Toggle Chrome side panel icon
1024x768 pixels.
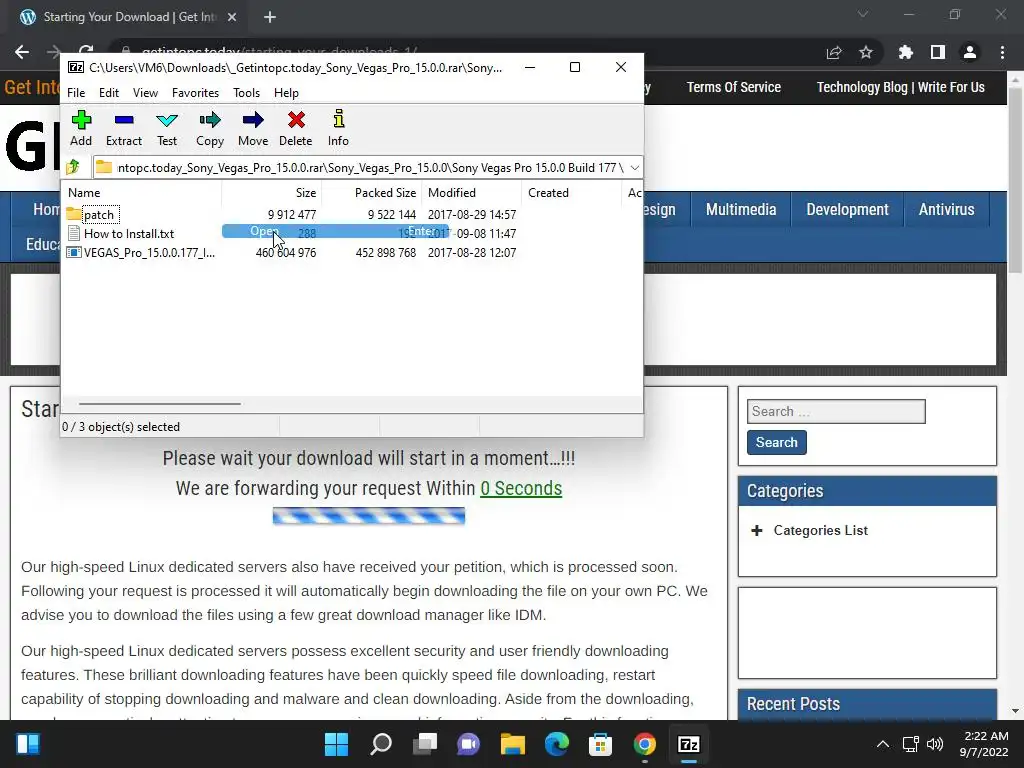(938, 52)
